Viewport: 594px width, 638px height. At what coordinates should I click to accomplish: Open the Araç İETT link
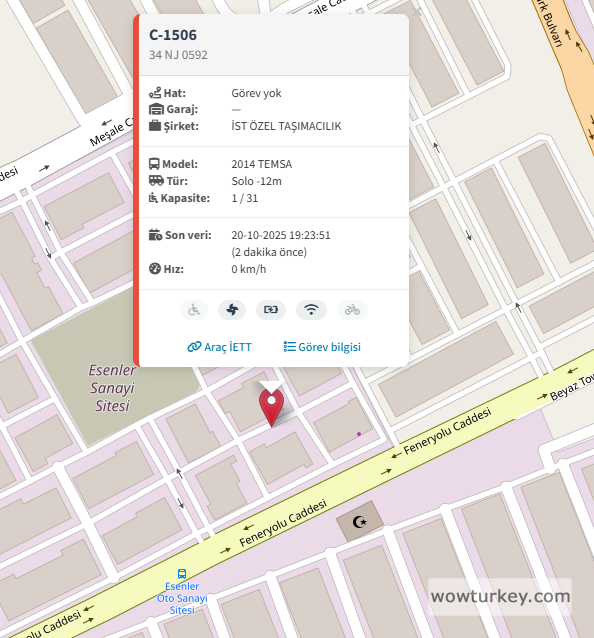pos(219,347)
